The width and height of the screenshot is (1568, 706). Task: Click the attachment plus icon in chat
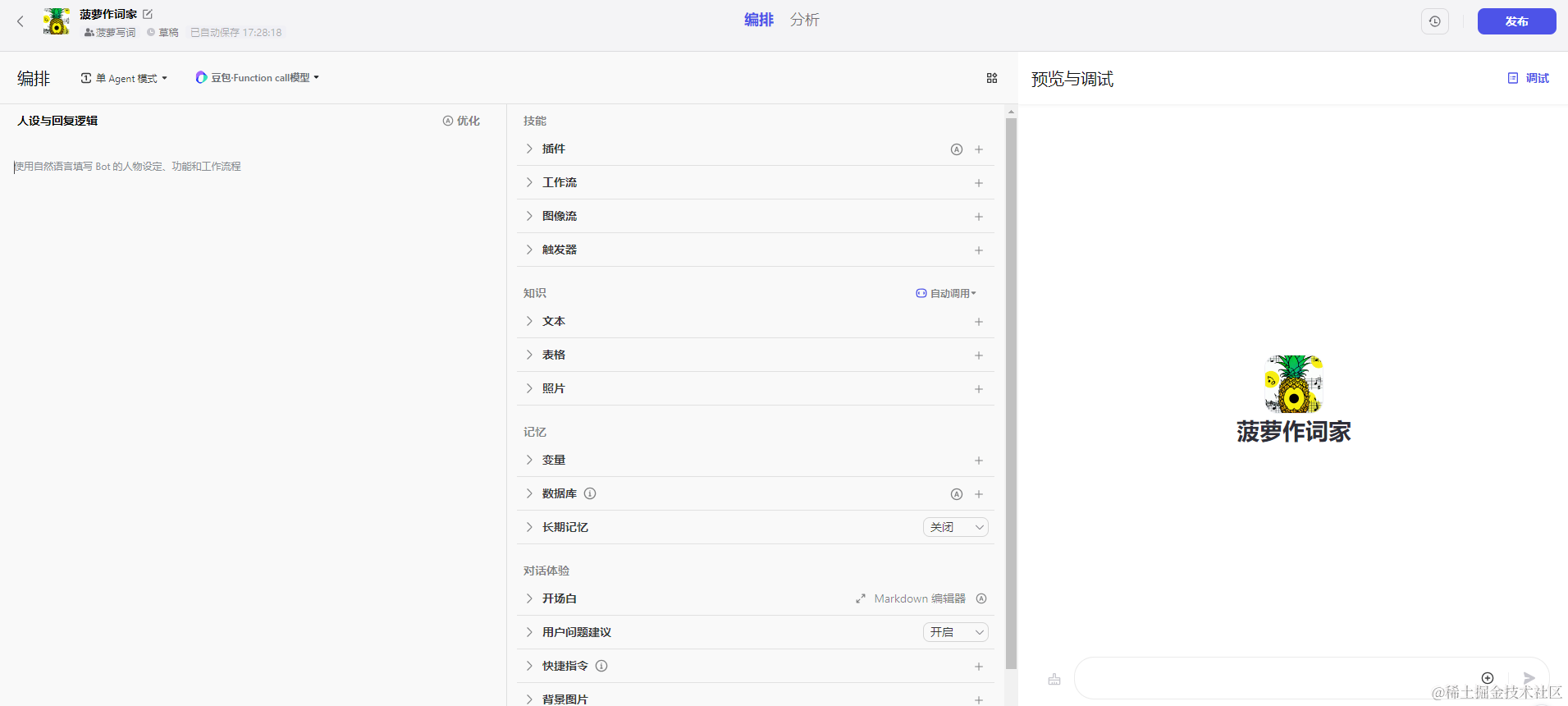point(1487,678)
